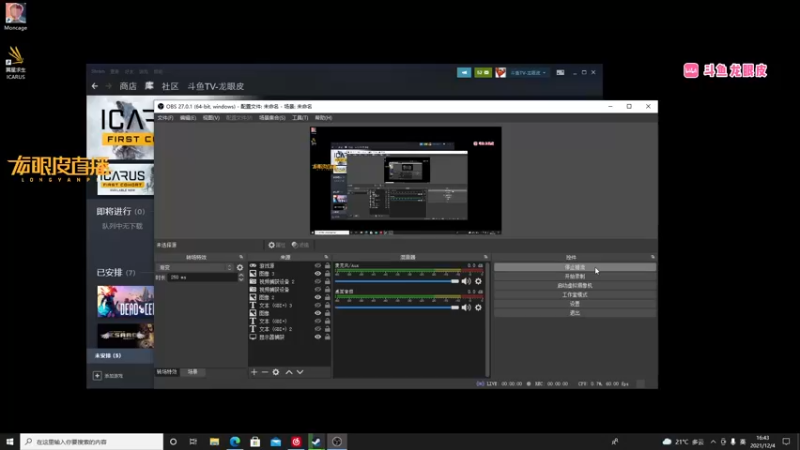
Task: Hide the 图像 source
Action: tap(317, 313)
